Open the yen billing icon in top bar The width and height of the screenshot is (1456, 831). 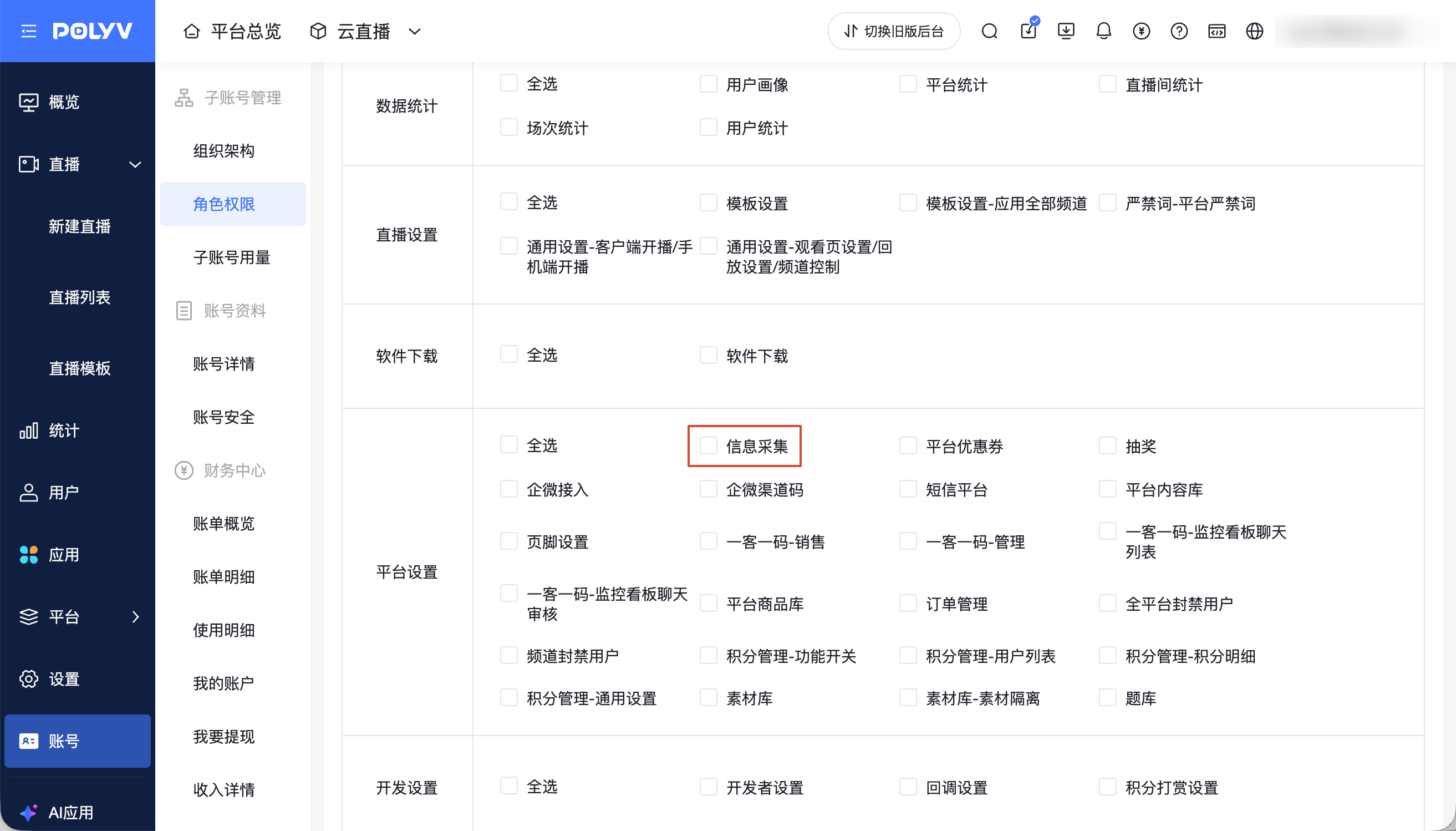coord(1141,31)
